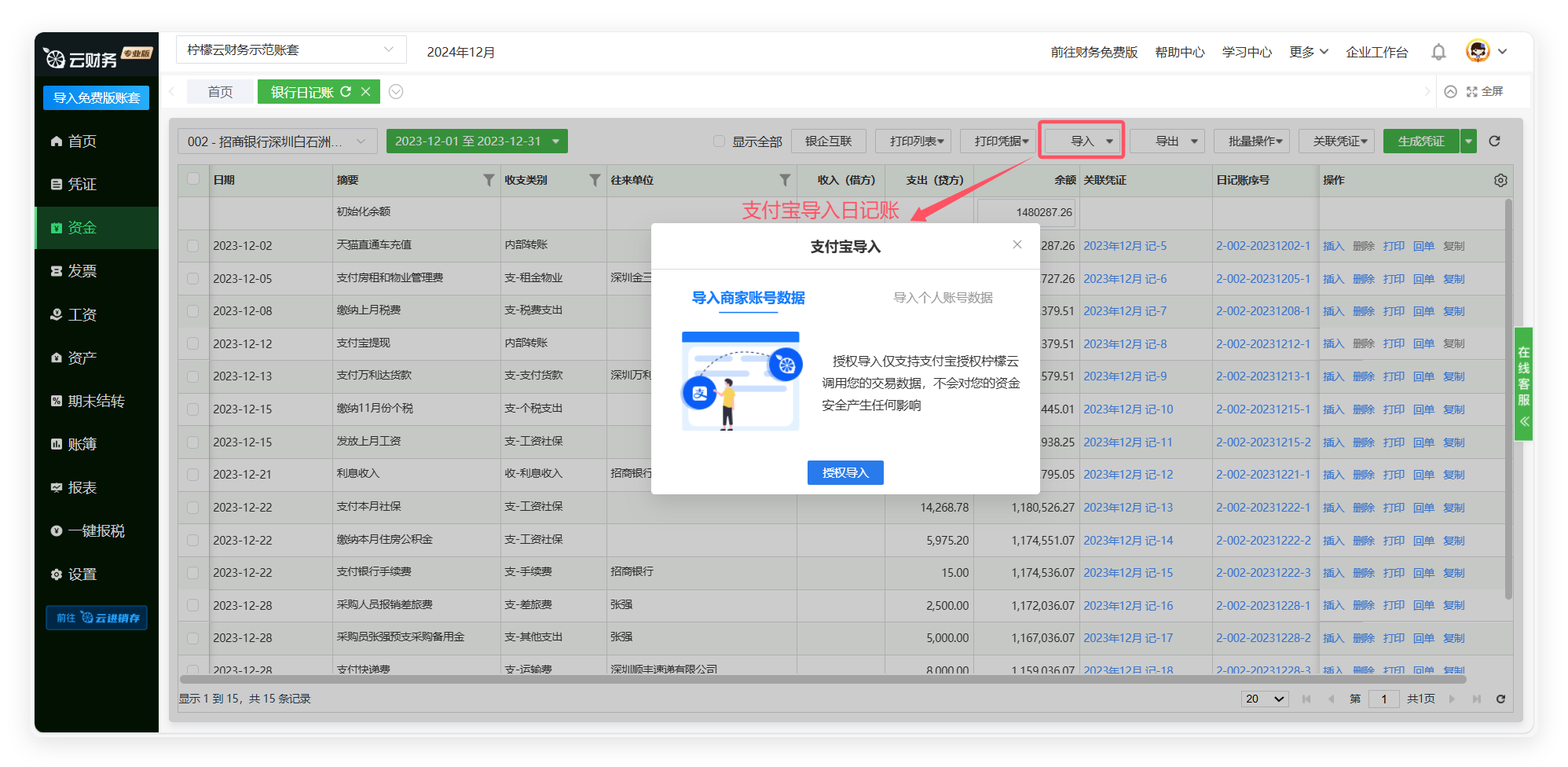Click the 授权导入 button
Screen dimensions: 1568x767
[845, 473]
